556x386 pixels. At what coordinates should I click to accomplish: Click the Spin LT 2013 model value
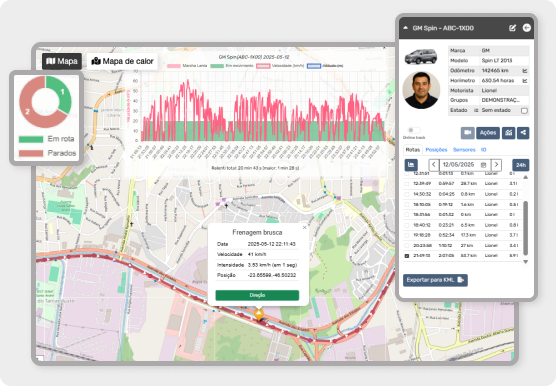(x=496, y=61)
